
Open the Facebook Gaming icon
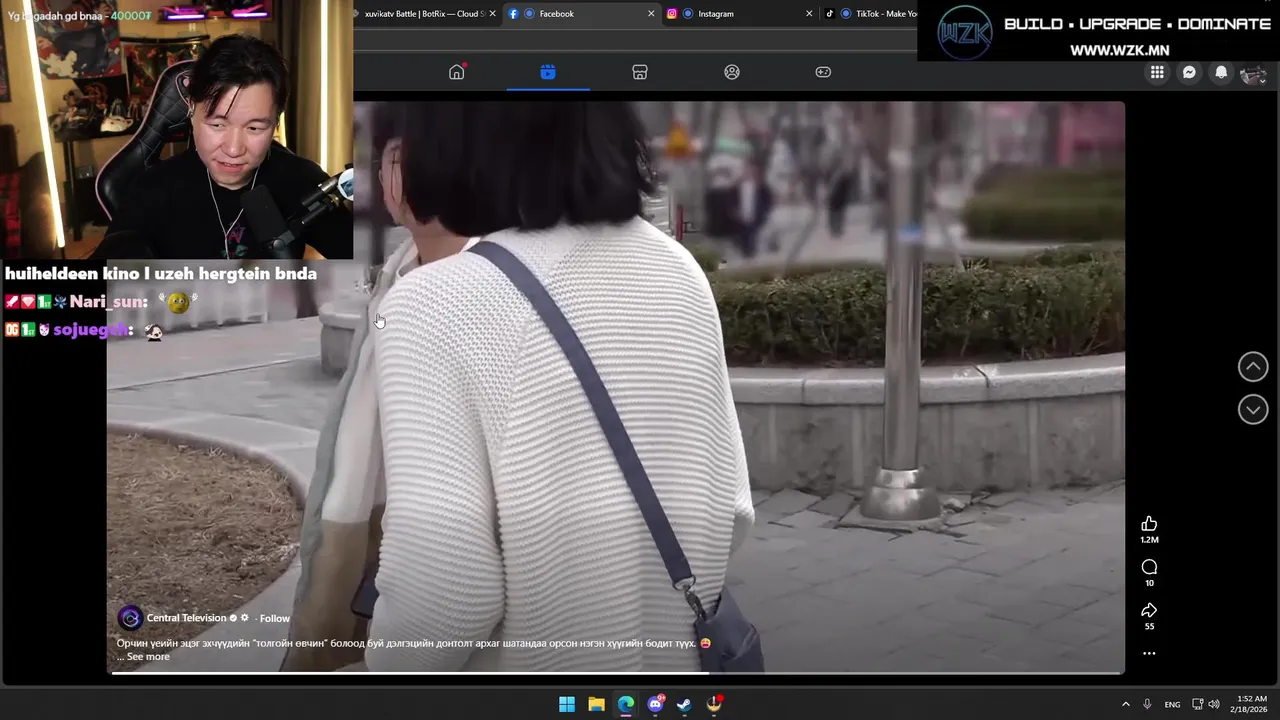823,72
